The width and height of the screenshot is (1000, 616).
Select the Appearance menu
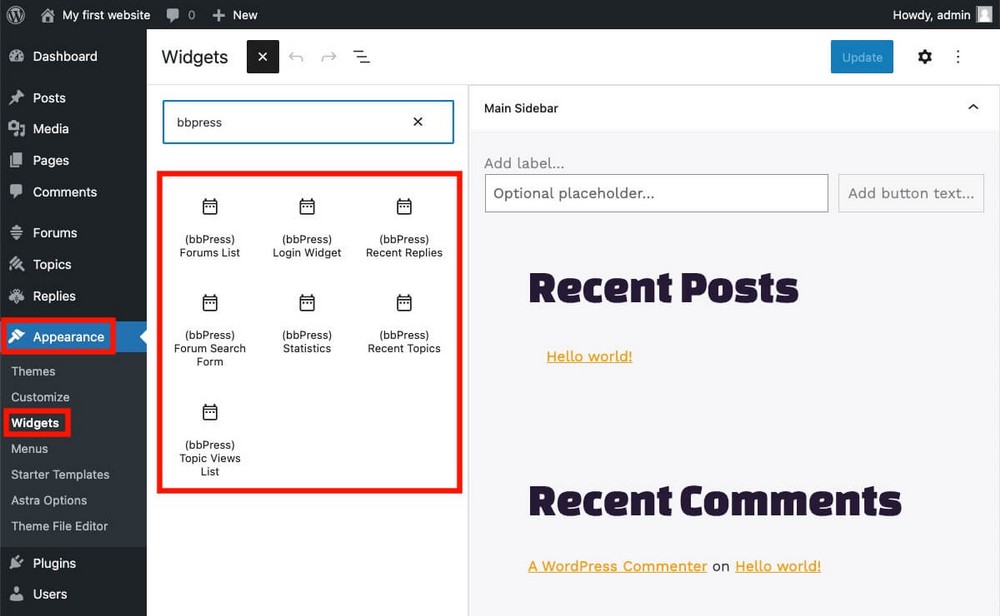[68, 337]
